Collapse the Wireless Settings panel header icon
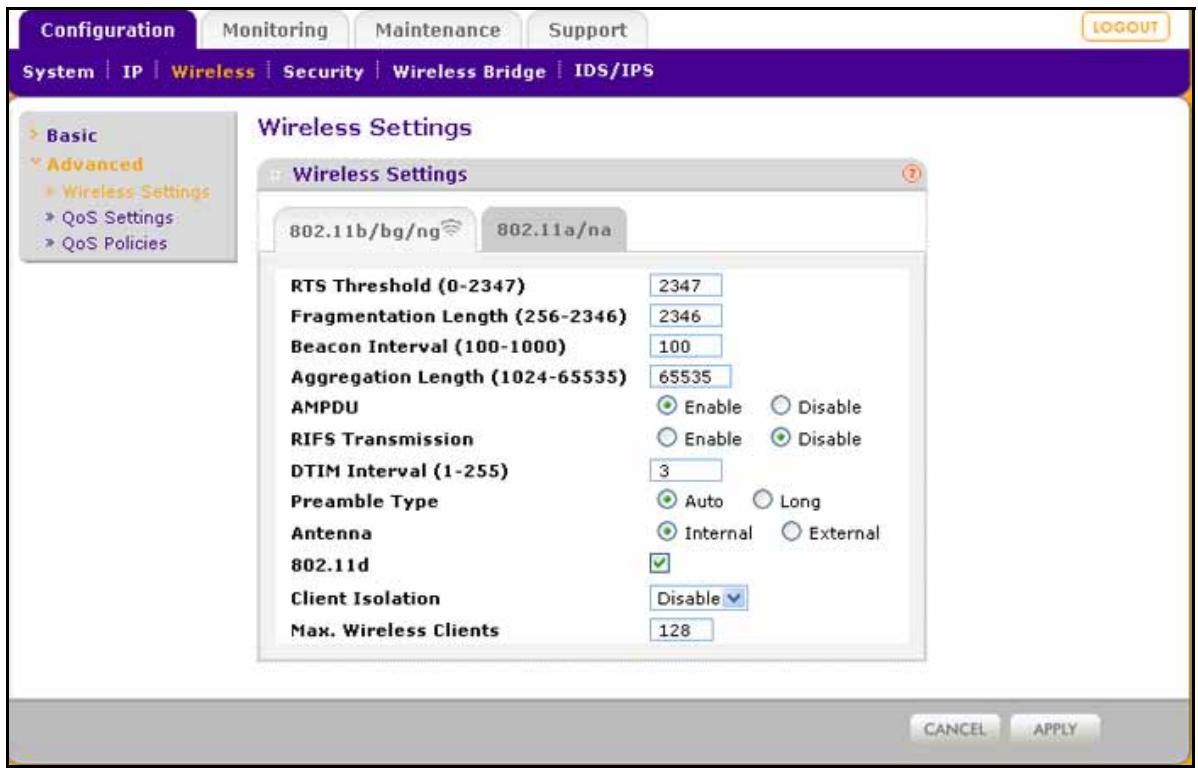 (276, 175)
